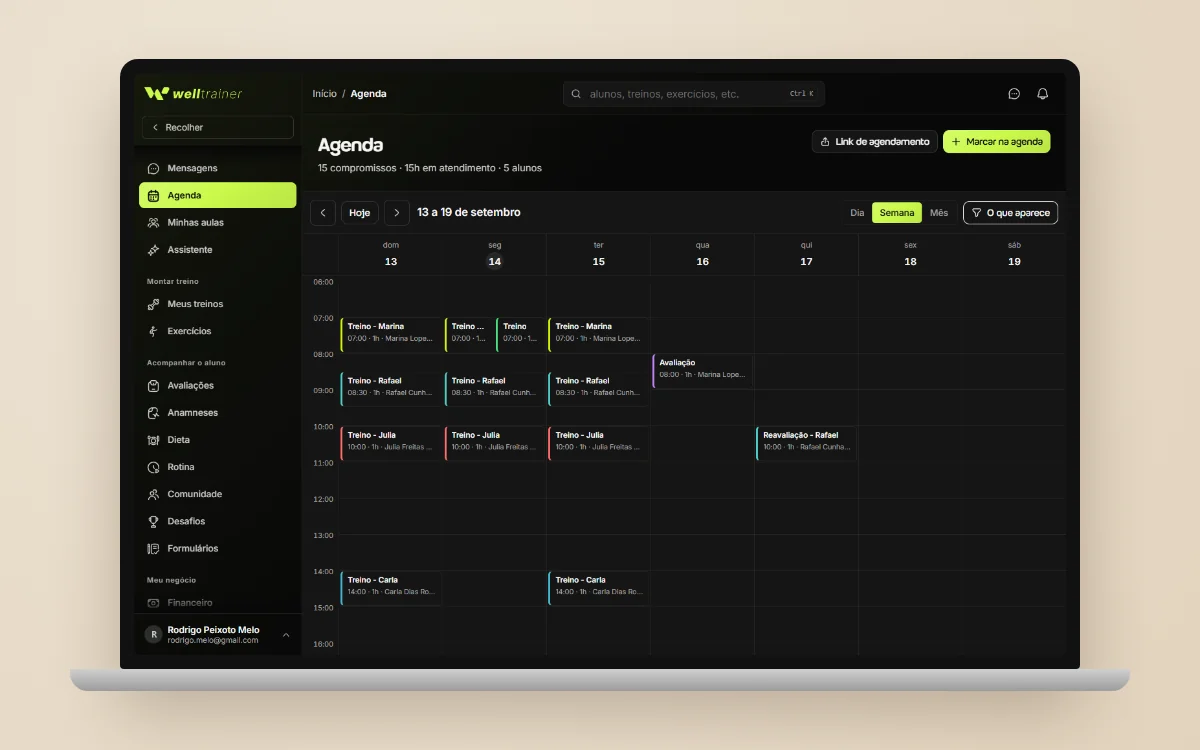This screenshot has height=750, width=1200.
Task: Focus the alunos, treinos search field
Action: point(693,94)
